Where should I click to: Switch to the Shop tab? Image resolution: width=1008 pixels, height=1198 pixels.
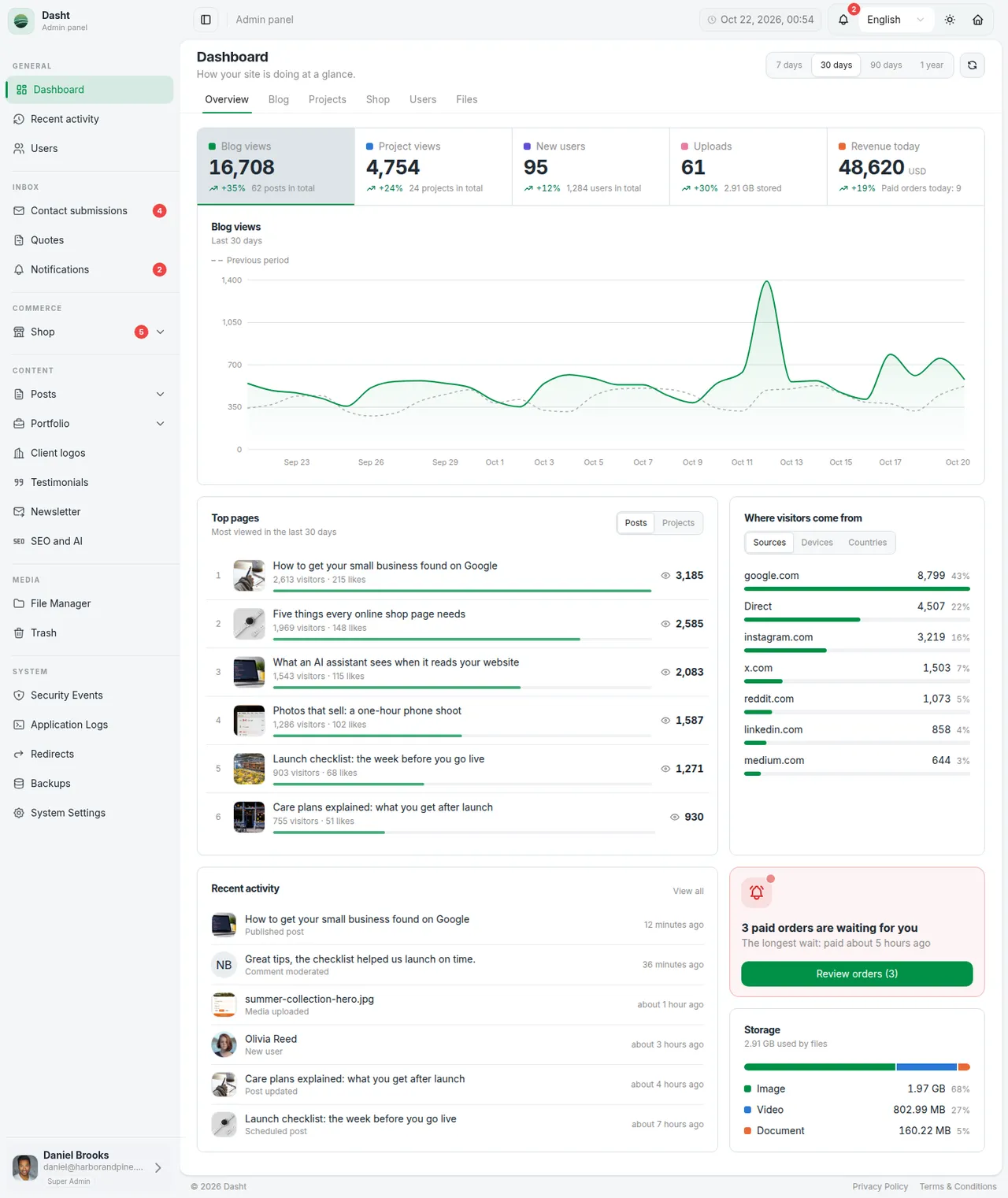[378, 99]
